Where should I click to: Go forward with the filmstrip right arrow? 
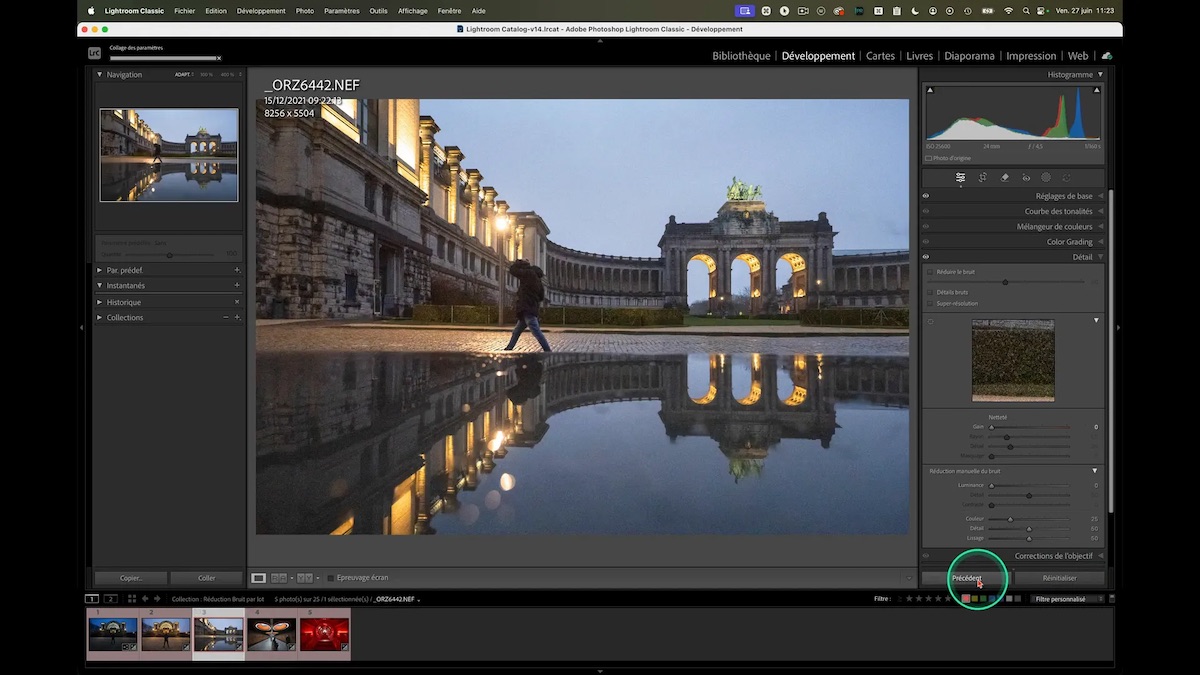pyautogui.click(x=157, y=599)
